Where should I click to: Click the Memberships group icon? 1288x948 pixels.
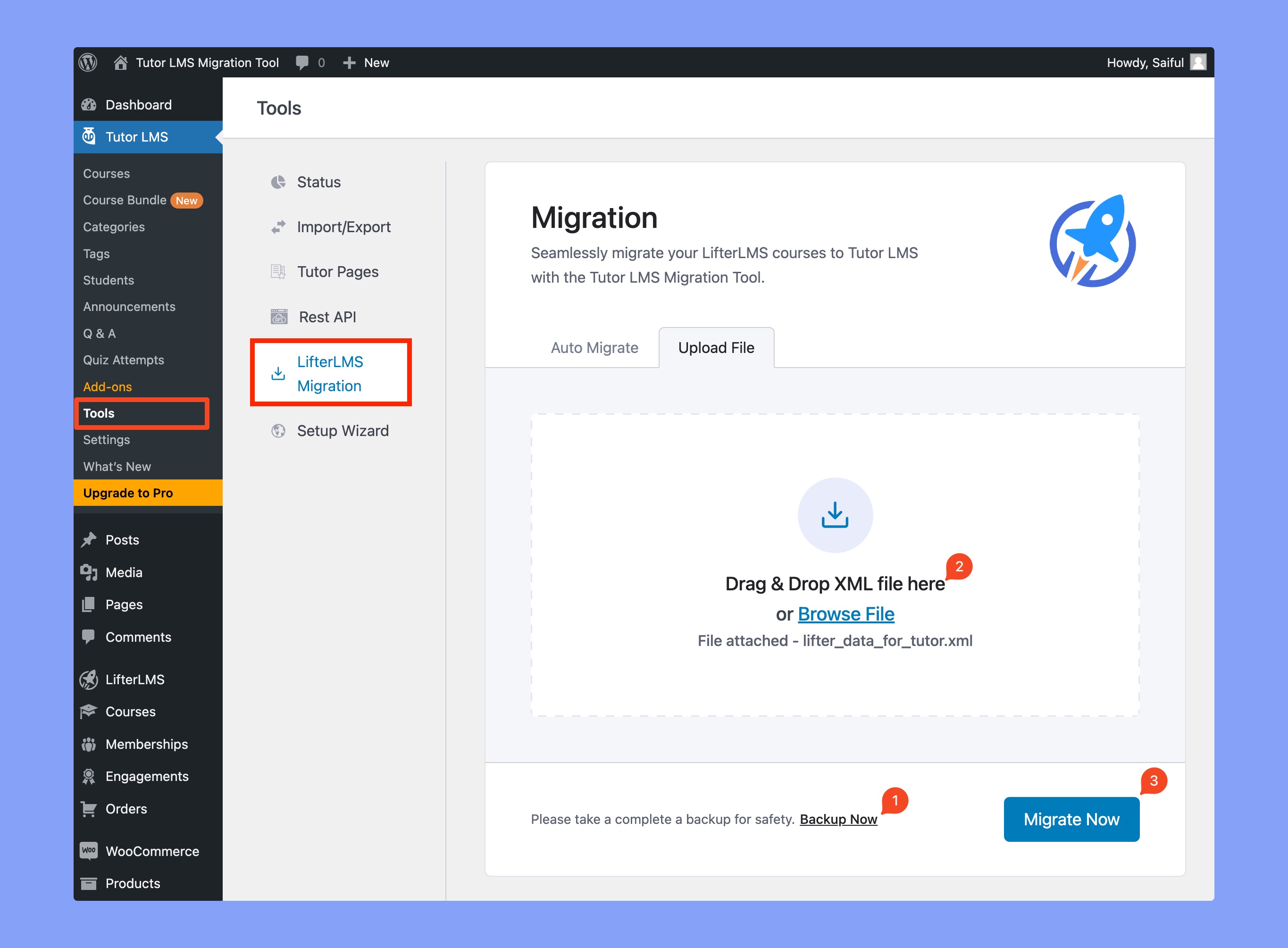[89, 744]
